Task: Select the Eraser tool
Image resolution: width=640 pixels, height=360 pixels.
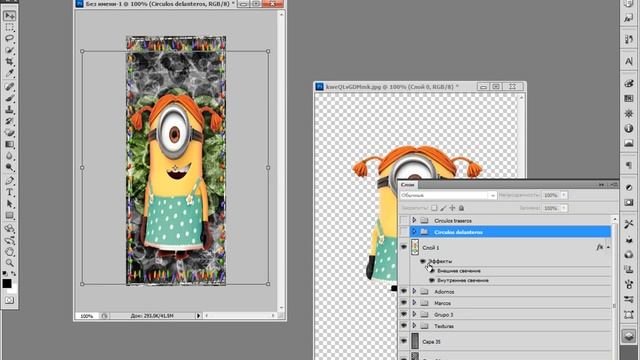Action: [x=9, y=133]
